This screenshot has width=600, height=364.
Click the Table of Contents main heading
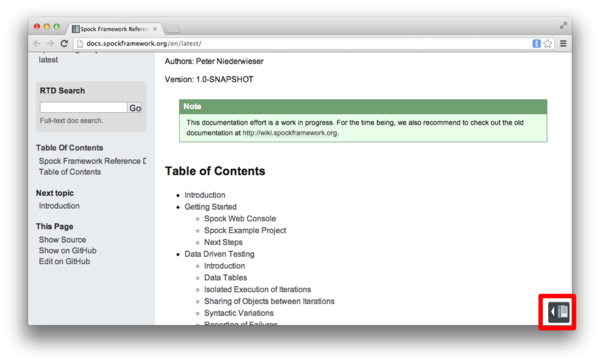(215, 171)
